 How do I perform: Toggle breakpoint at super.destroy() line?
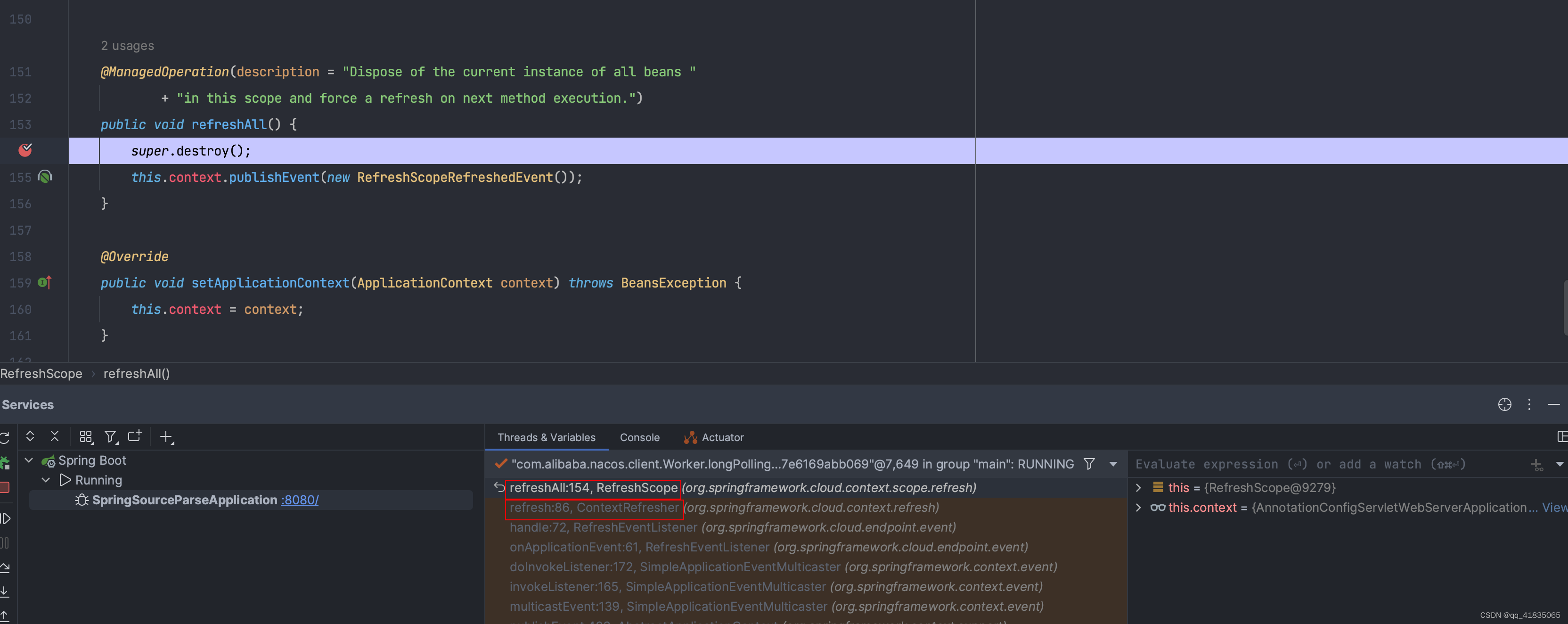(x=25, y=150)
